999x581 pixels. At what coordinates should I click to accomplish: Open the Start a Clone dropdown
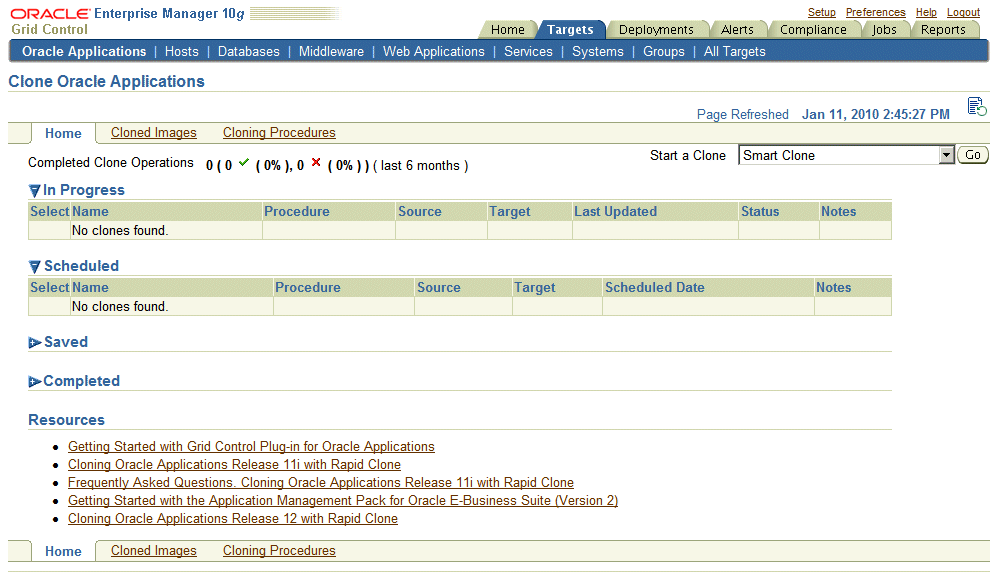coord(947,155)
